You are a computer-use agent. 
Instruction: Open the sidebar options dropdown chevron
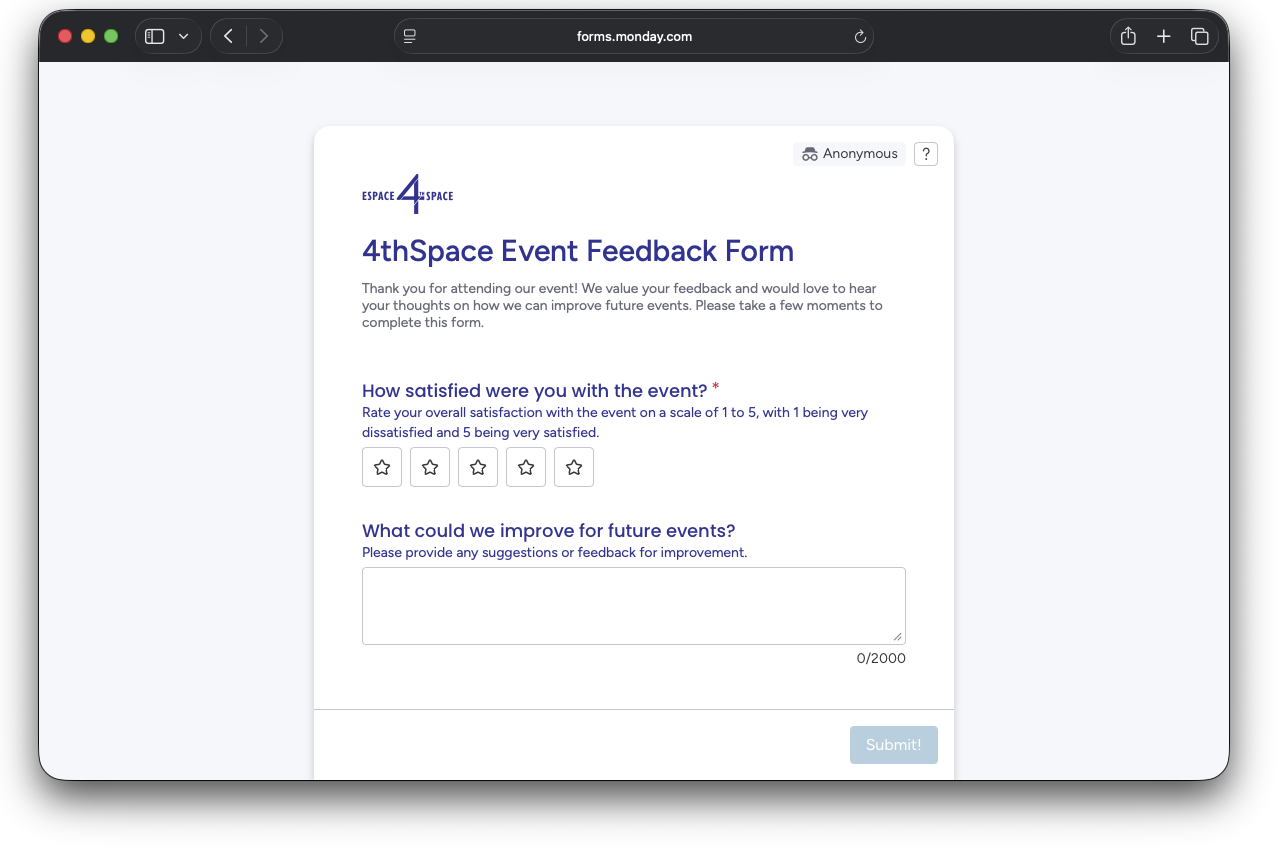coord(183,36)
